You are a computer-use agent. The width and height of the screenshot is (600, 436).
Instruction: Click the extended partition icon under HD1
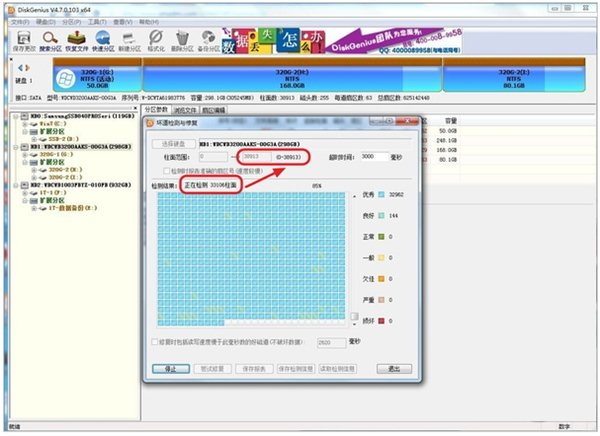(x=34, y=162)
